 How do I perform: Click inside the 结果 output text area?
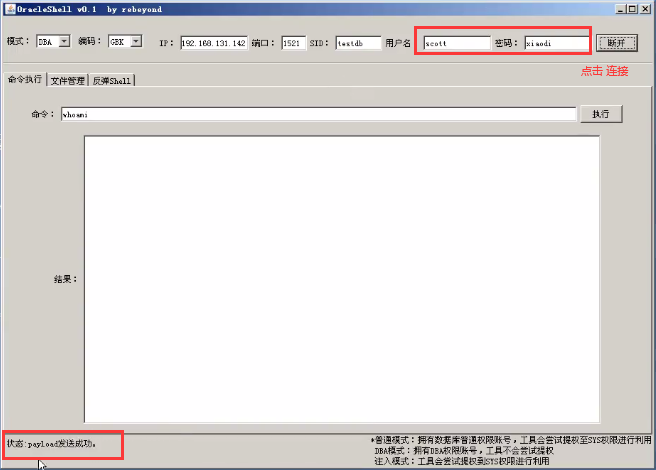341,278
